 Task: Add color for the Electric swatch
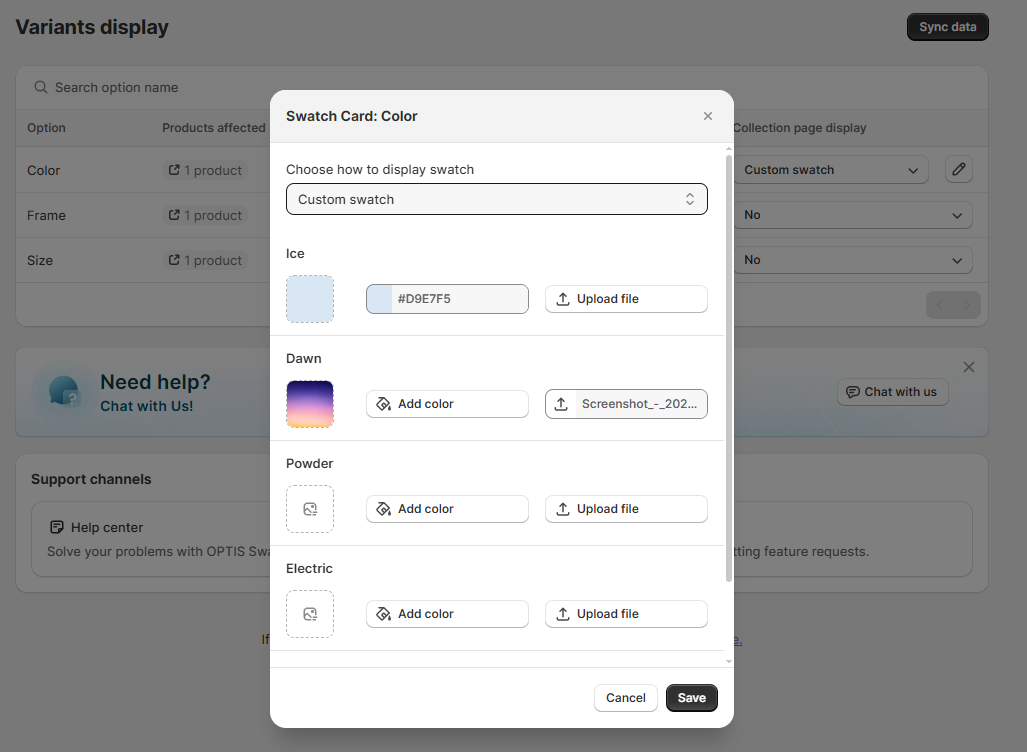tap(447, 614)
